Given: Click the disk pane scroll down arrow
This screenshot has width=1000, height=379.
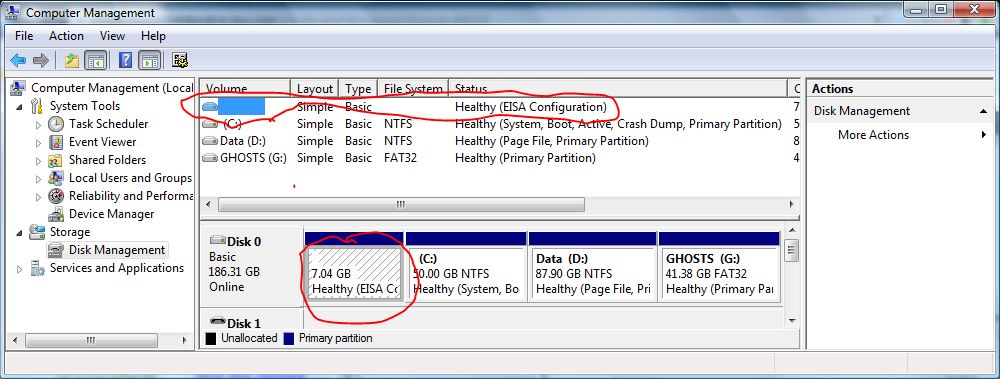Looking at the screenshot, I should pos(791,320).
